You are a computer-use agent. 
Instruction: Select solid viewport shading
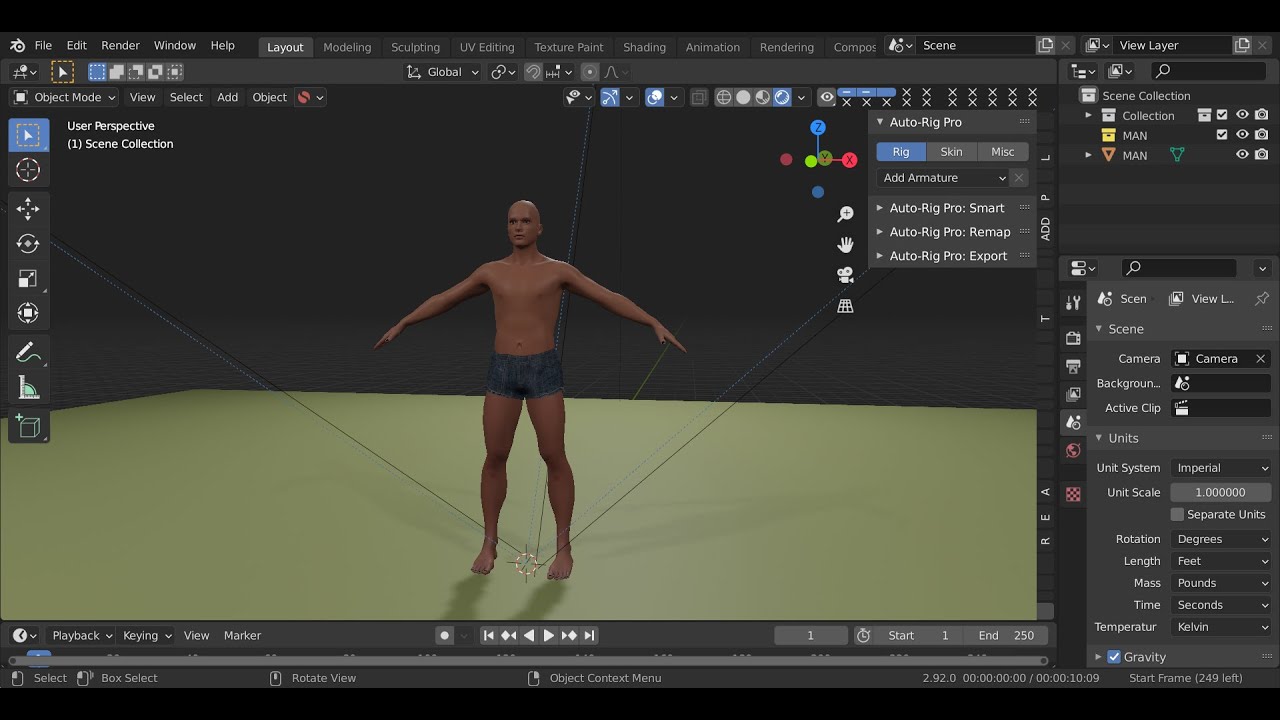(743, 97)
